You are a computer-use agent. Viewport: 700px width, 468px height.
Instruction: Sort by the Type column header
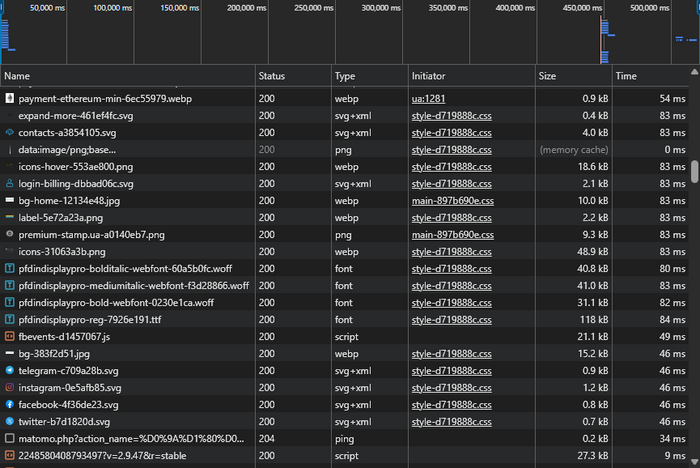tap(346, 76)
